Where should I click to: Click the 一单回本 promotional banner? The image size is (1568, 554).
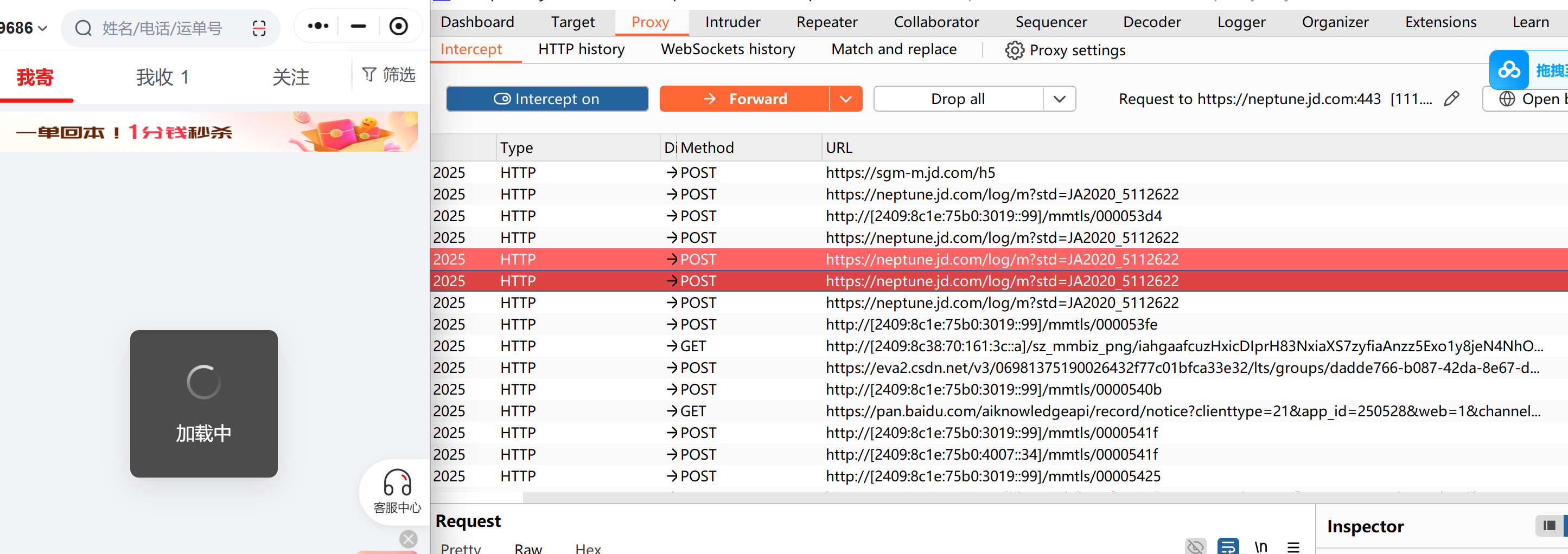pos(209,131)
